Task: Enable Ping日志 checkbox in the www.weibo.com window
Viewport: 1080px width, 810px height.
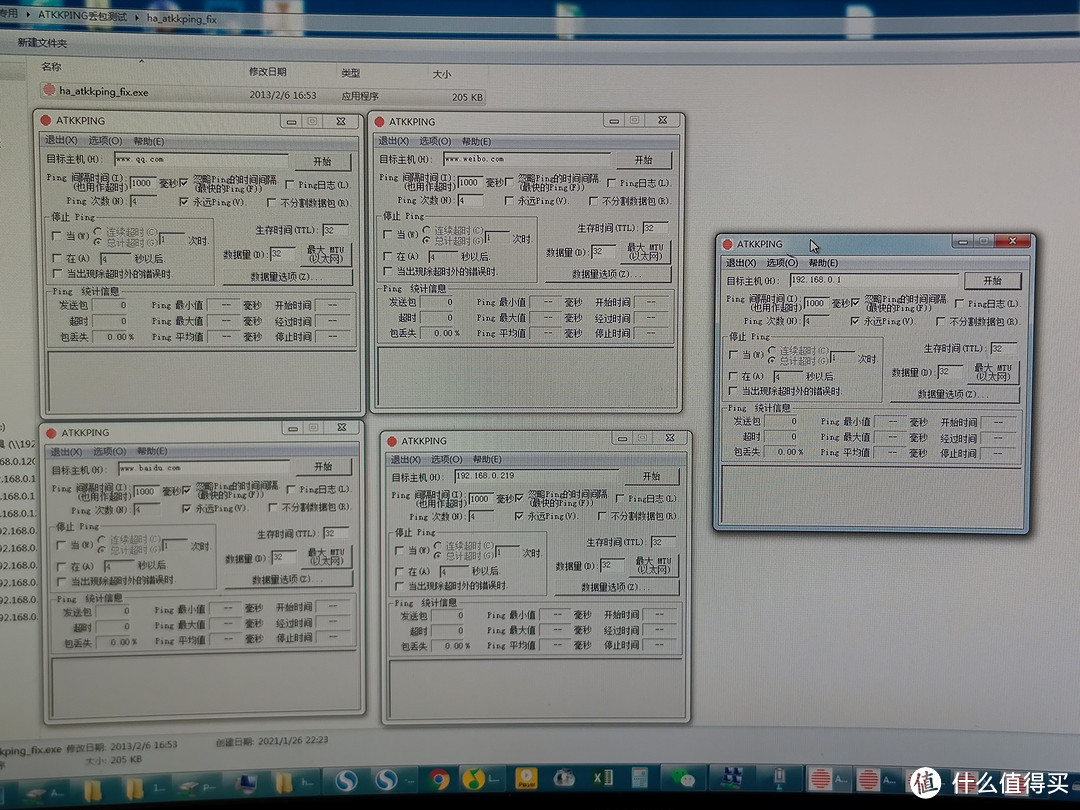Action: coord(611,183)
